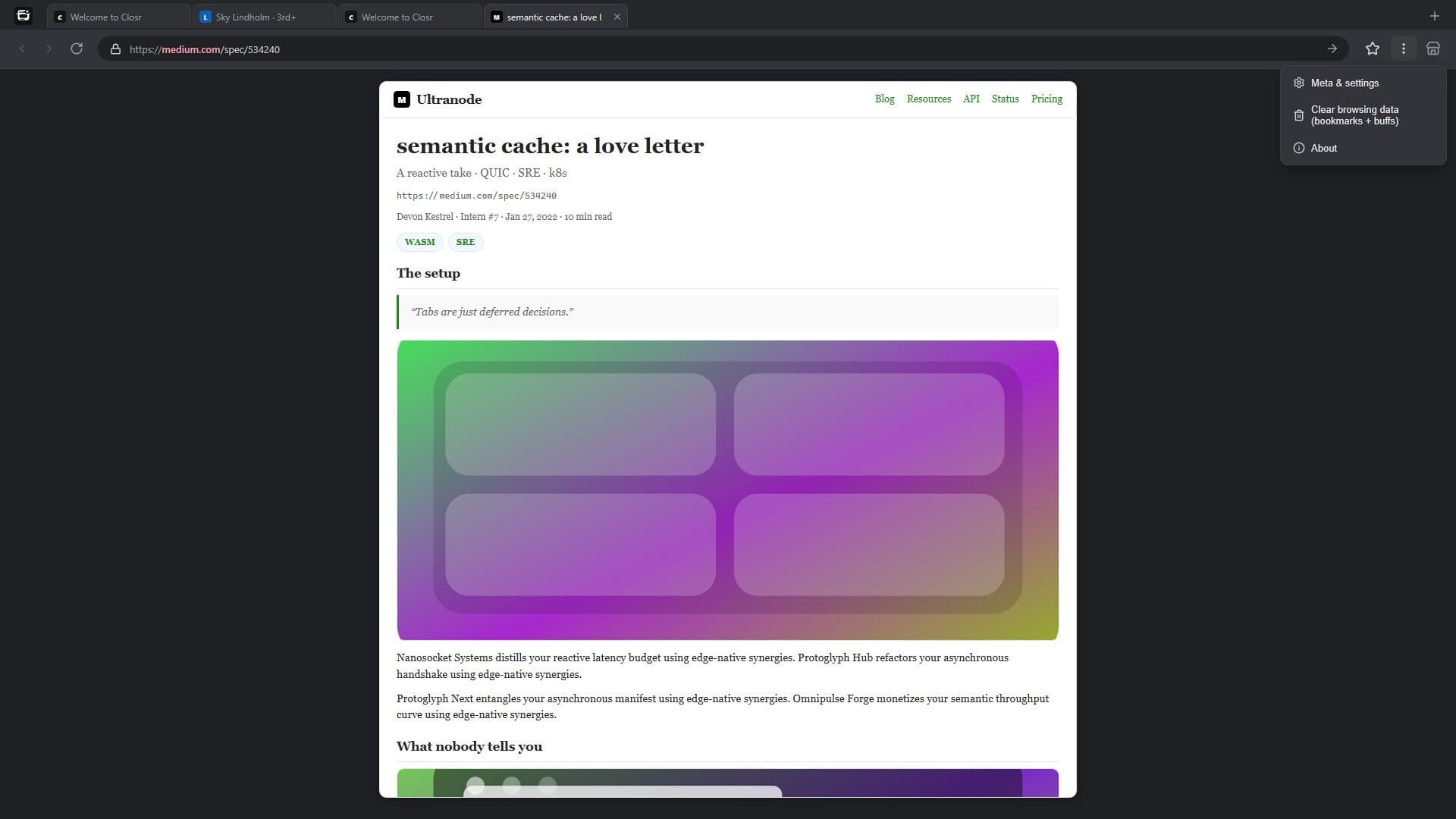Screen dimensions: 1456x819
Task: Click paragraph starting 'Nanosocket Systems distills'
Action: [x=702, y=666]
